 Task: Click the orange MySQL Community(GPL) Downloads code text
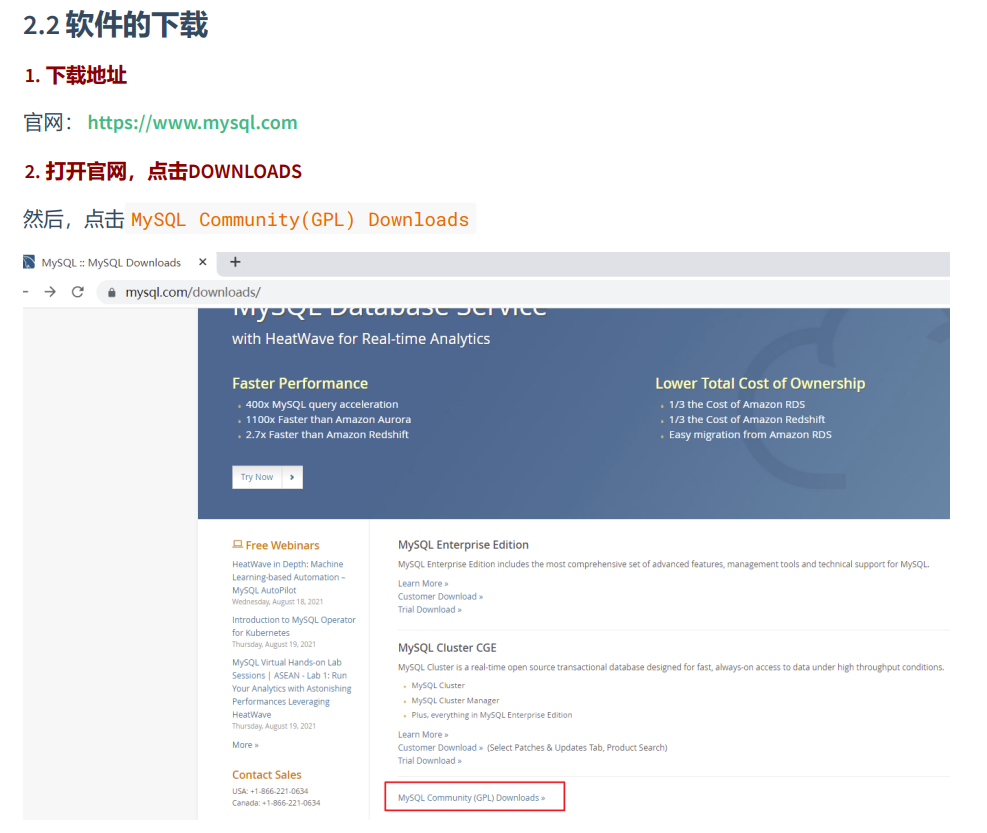coord(300,219)
